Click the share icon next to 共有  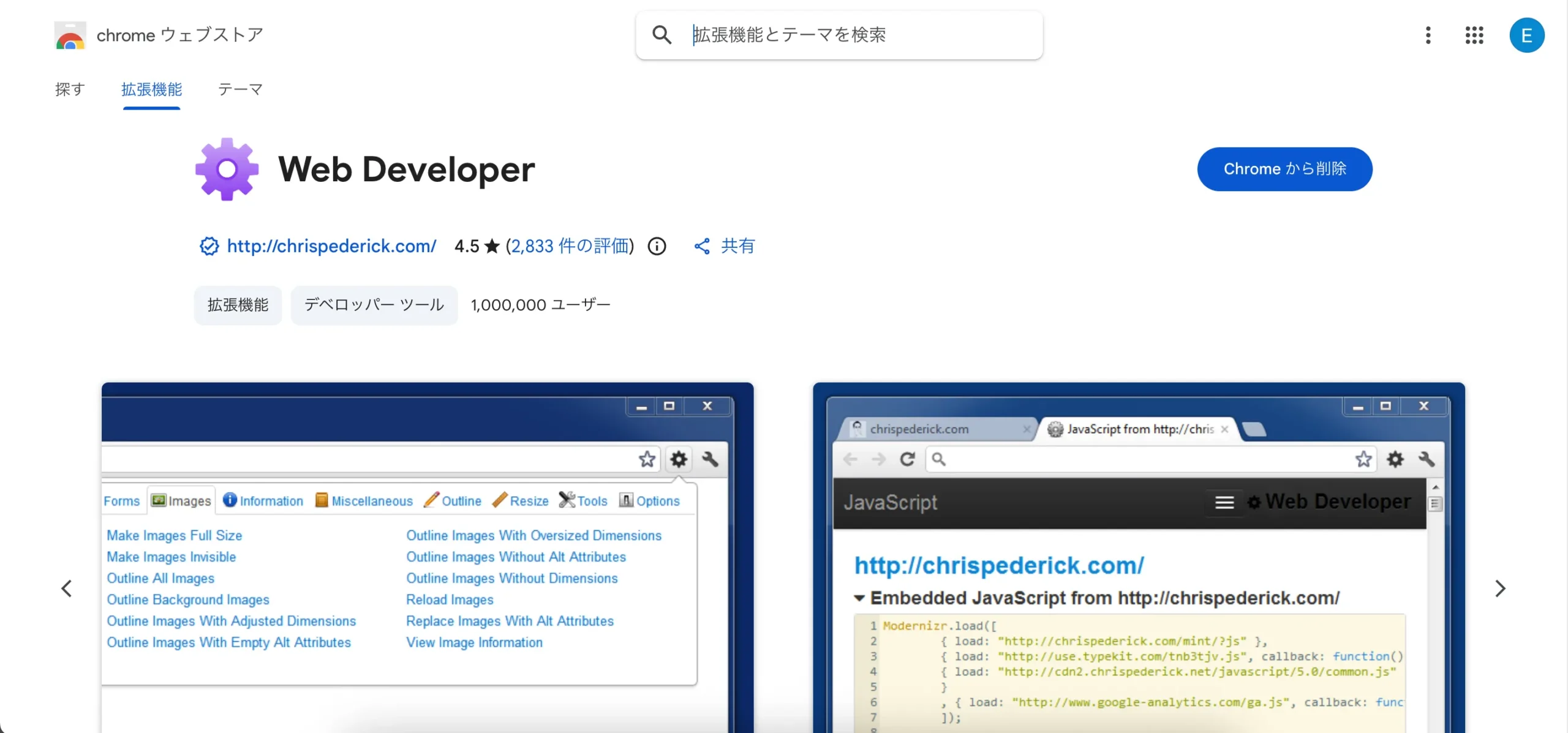[x=702, y=246]
